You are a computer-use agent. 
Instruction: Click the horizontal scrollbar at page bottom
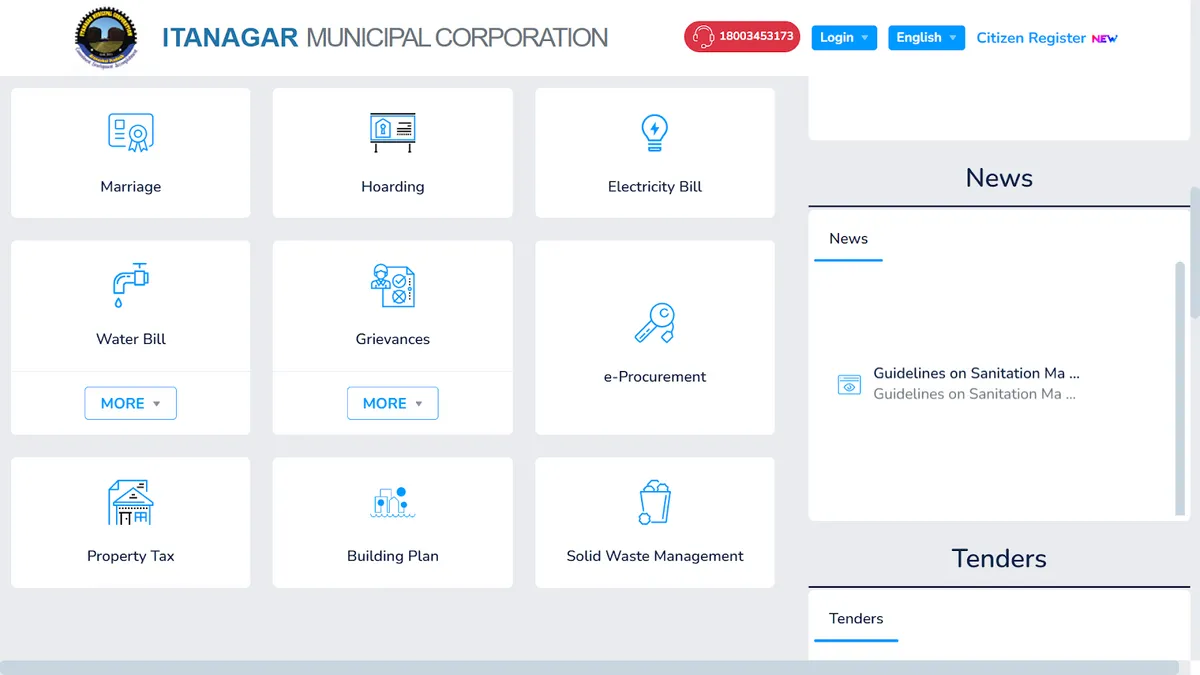click(590, 667)
